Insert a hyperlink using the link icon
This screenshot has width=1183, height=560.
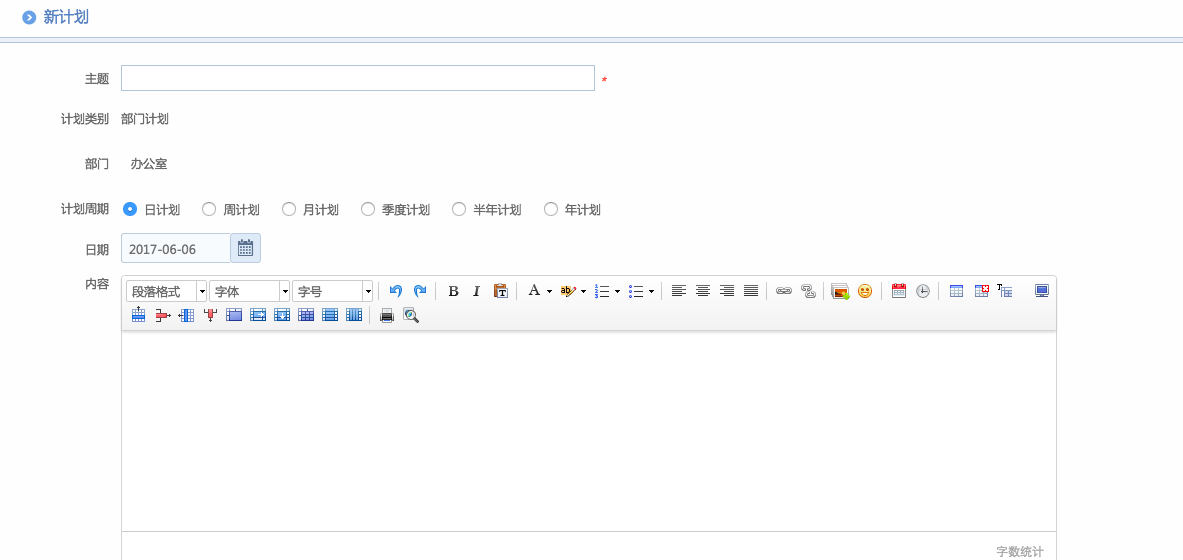(x=784, y=291)
